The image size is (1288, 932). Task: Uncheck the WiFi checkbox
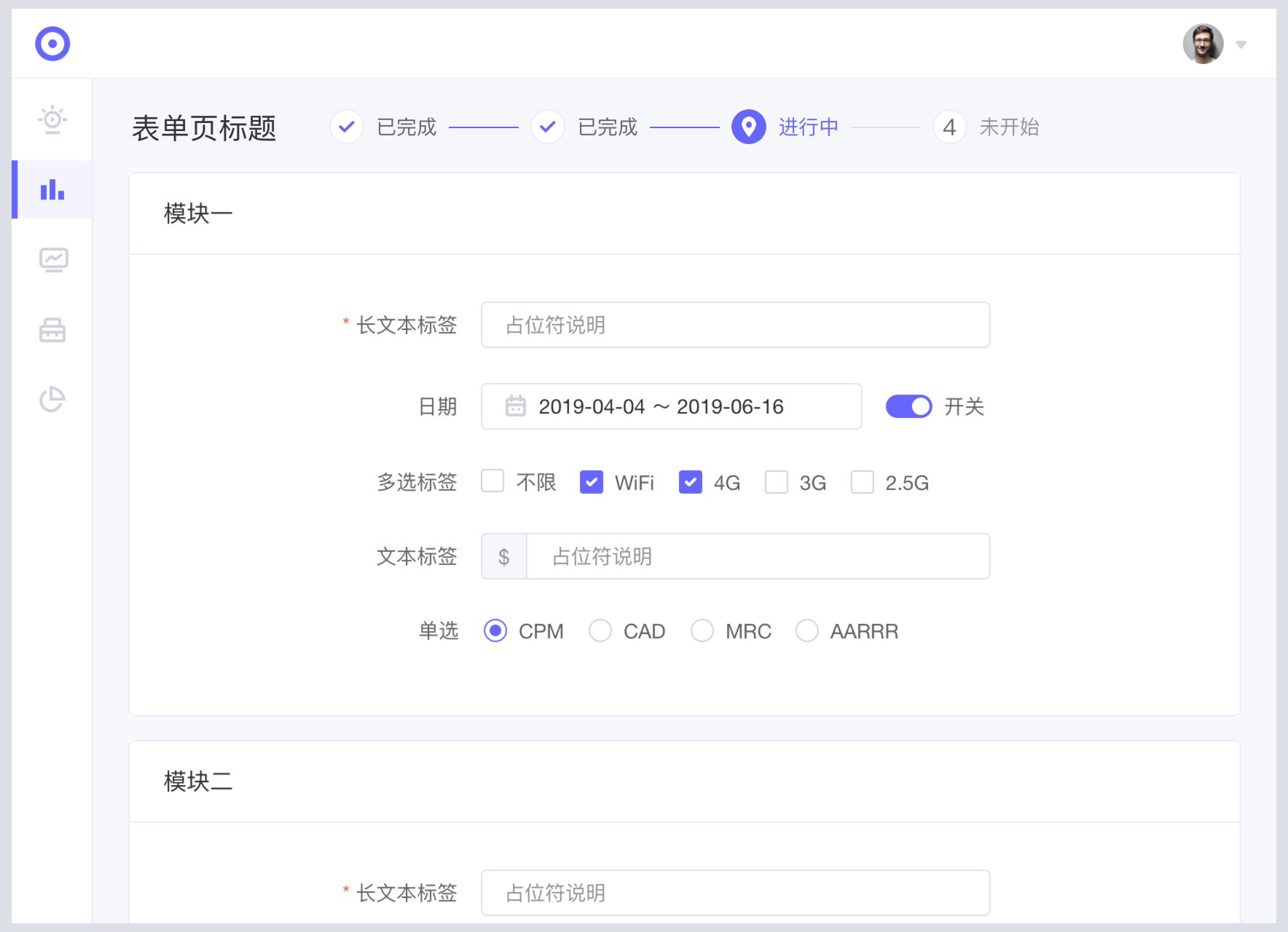(x=592, y=481)
